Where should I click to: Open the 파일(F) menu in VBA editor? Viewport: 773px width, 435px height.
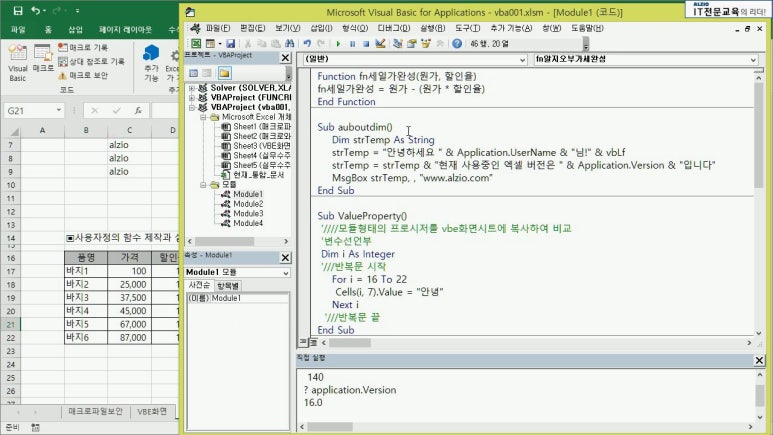coord(218,28)
